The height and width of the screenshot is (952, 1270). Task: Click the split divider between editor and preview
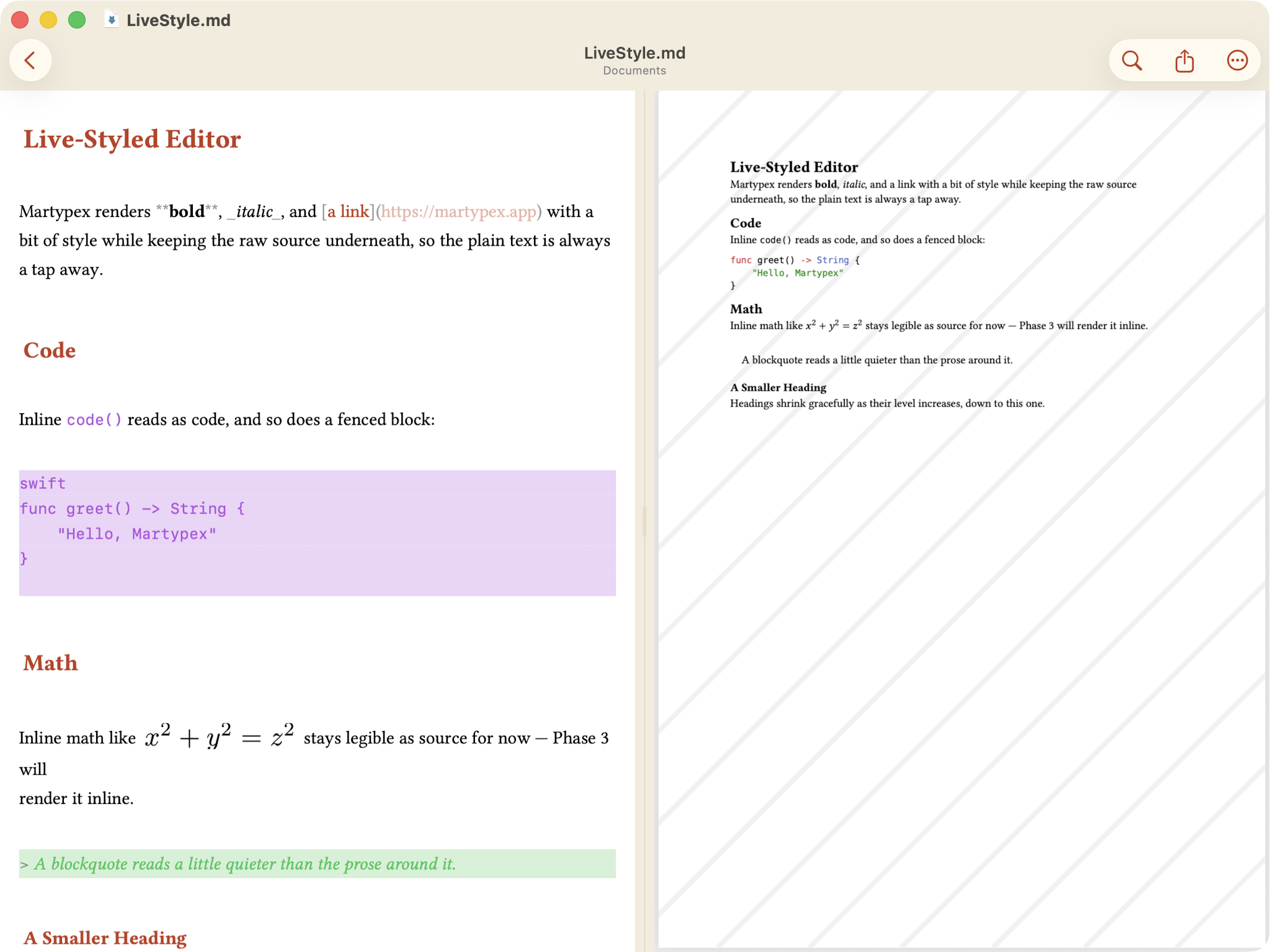[x=645, y=521]
